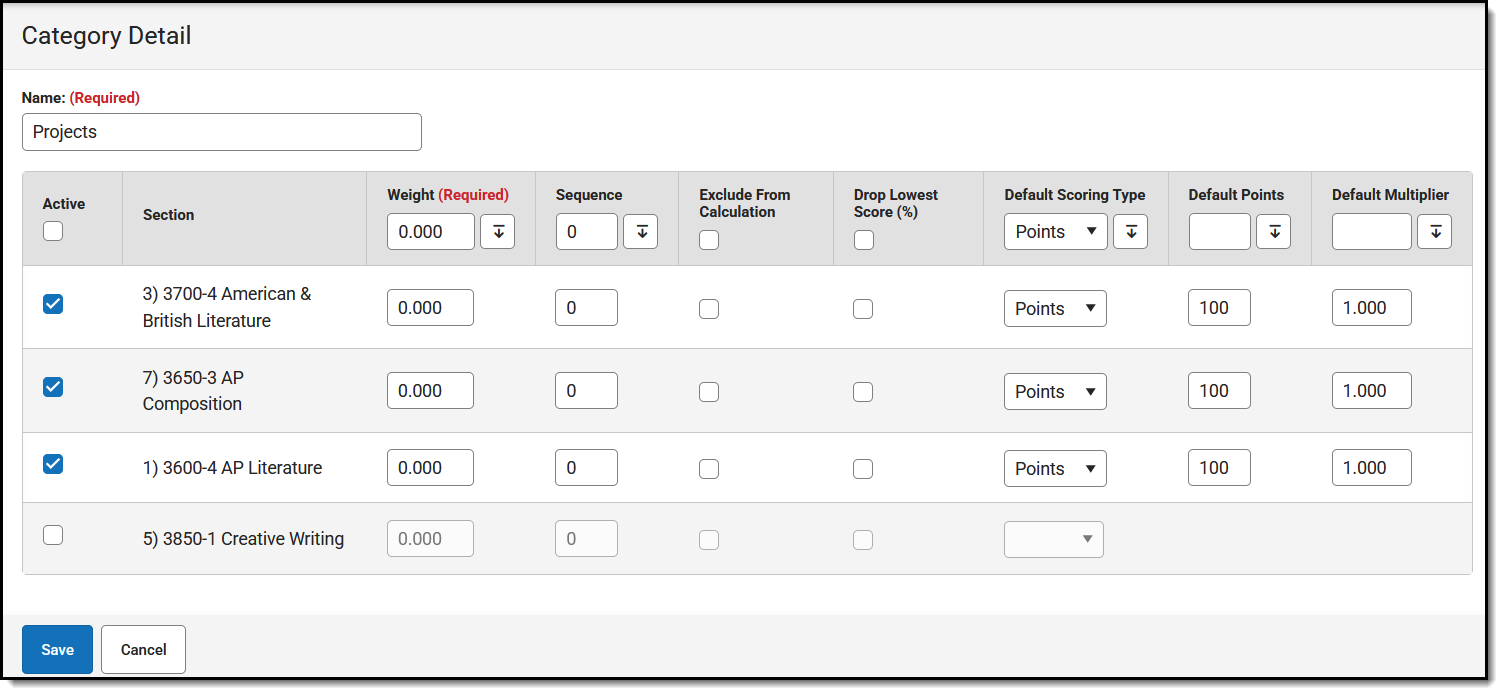
Task: Check header Exclude From Calculation checkbox
Action: coord(709,240)
